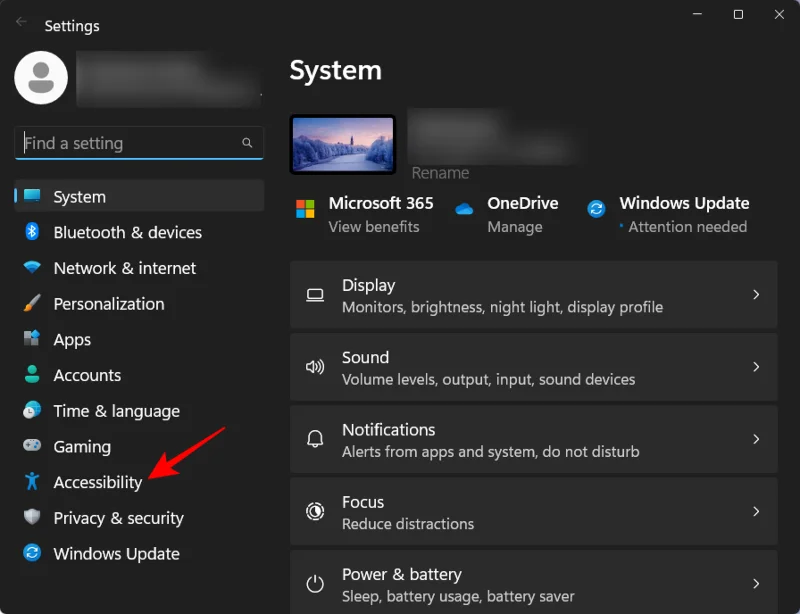The height and width of the screenshot is (614, 800).
Task: Expand the Display settings row
Action: coord(534,295)
